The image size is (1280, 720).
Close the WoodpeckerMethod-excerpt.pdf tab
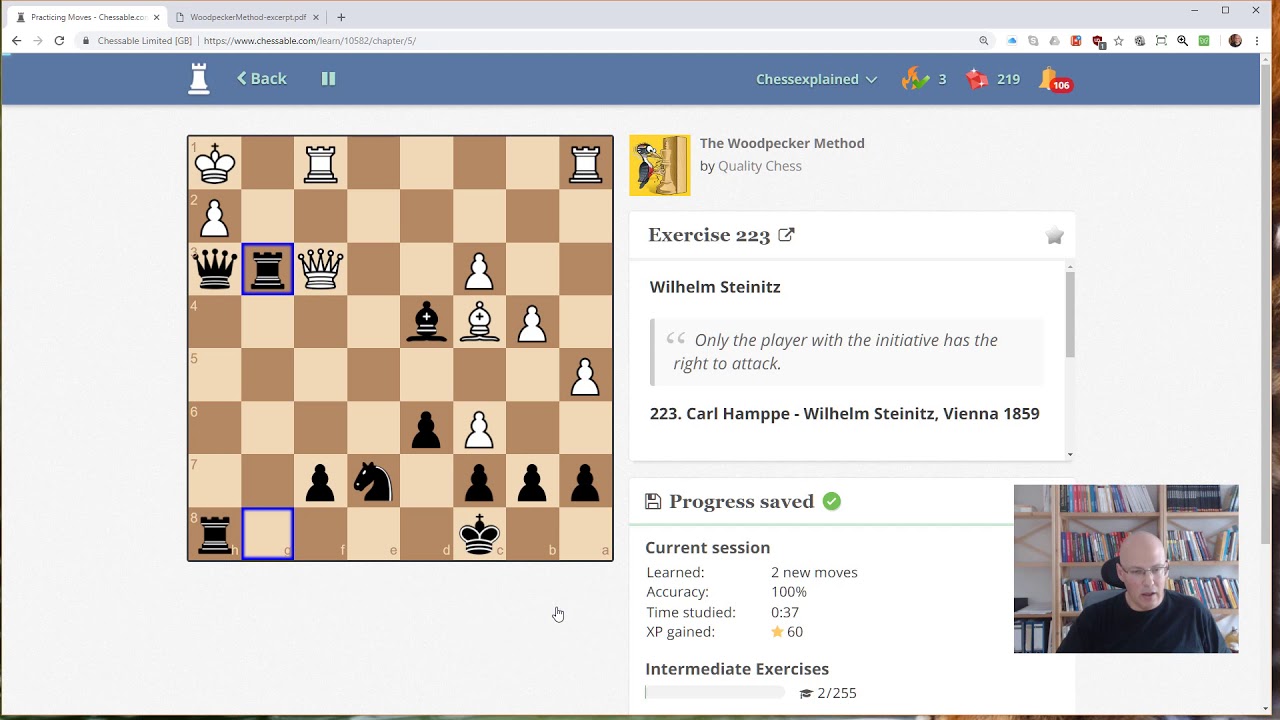(316, 17)
